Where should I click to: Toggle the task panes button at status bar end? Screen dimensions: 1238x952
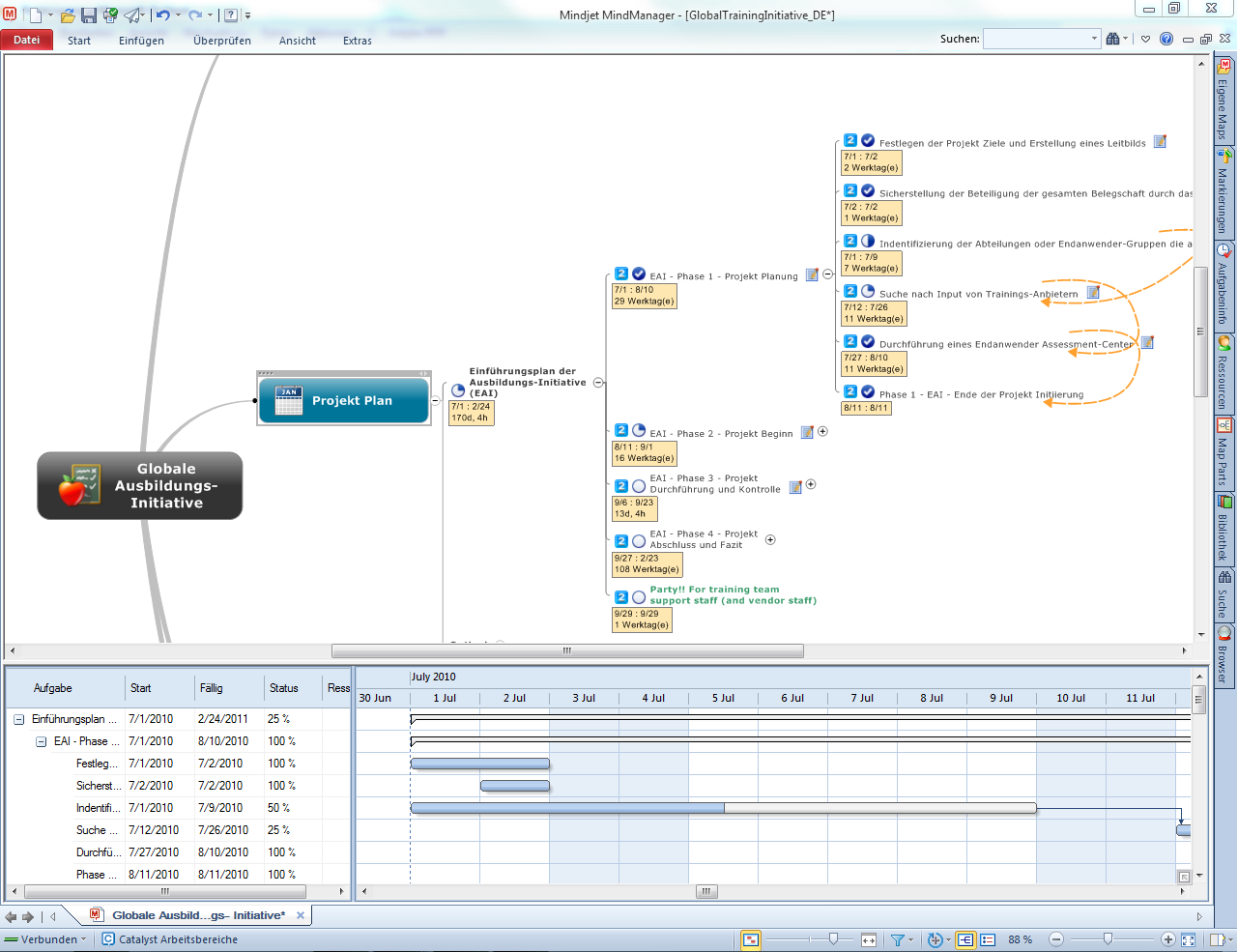(x=1216, y=939)
